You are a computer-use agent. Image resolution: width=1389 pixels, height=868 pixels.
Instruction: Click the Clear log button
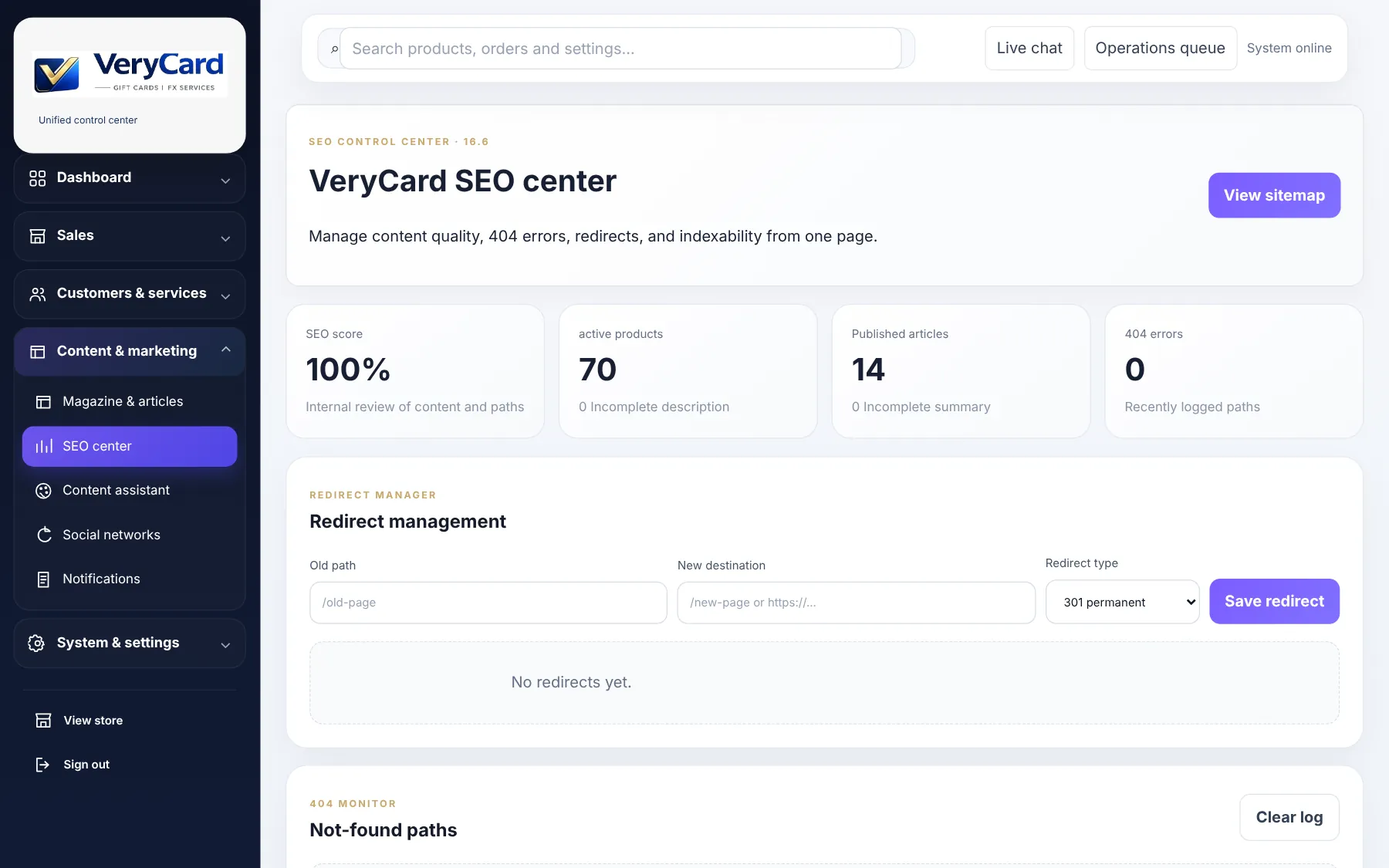(x=1289, y=817)
